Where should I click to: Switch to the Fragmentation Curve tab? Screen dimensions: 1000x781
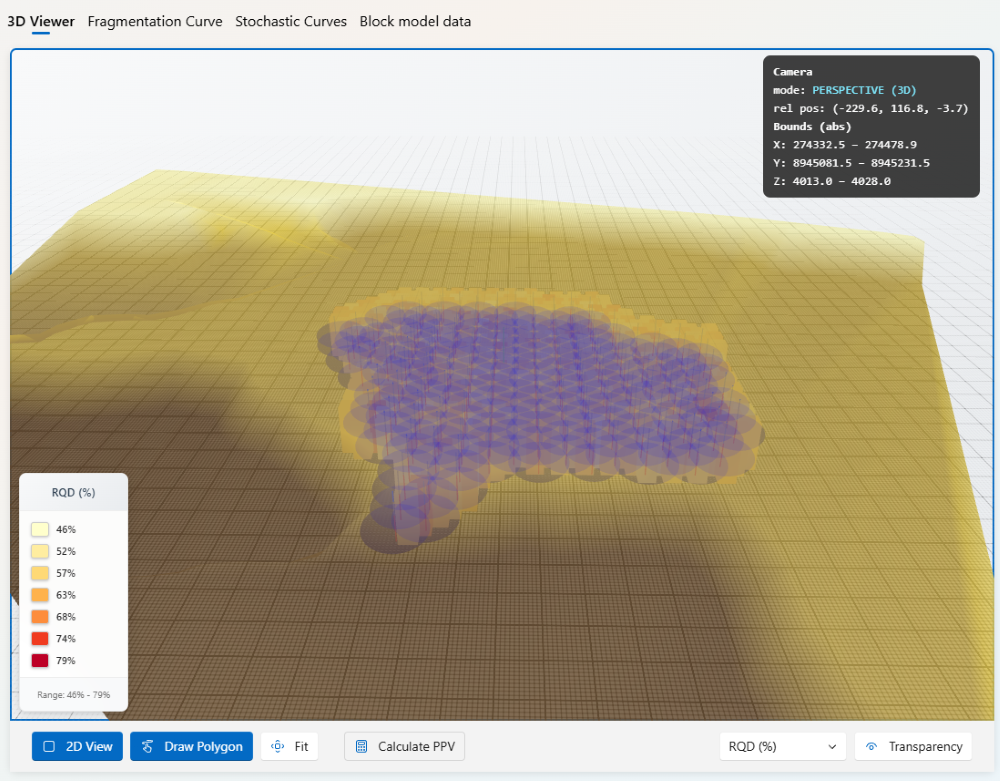pos(155,21)
